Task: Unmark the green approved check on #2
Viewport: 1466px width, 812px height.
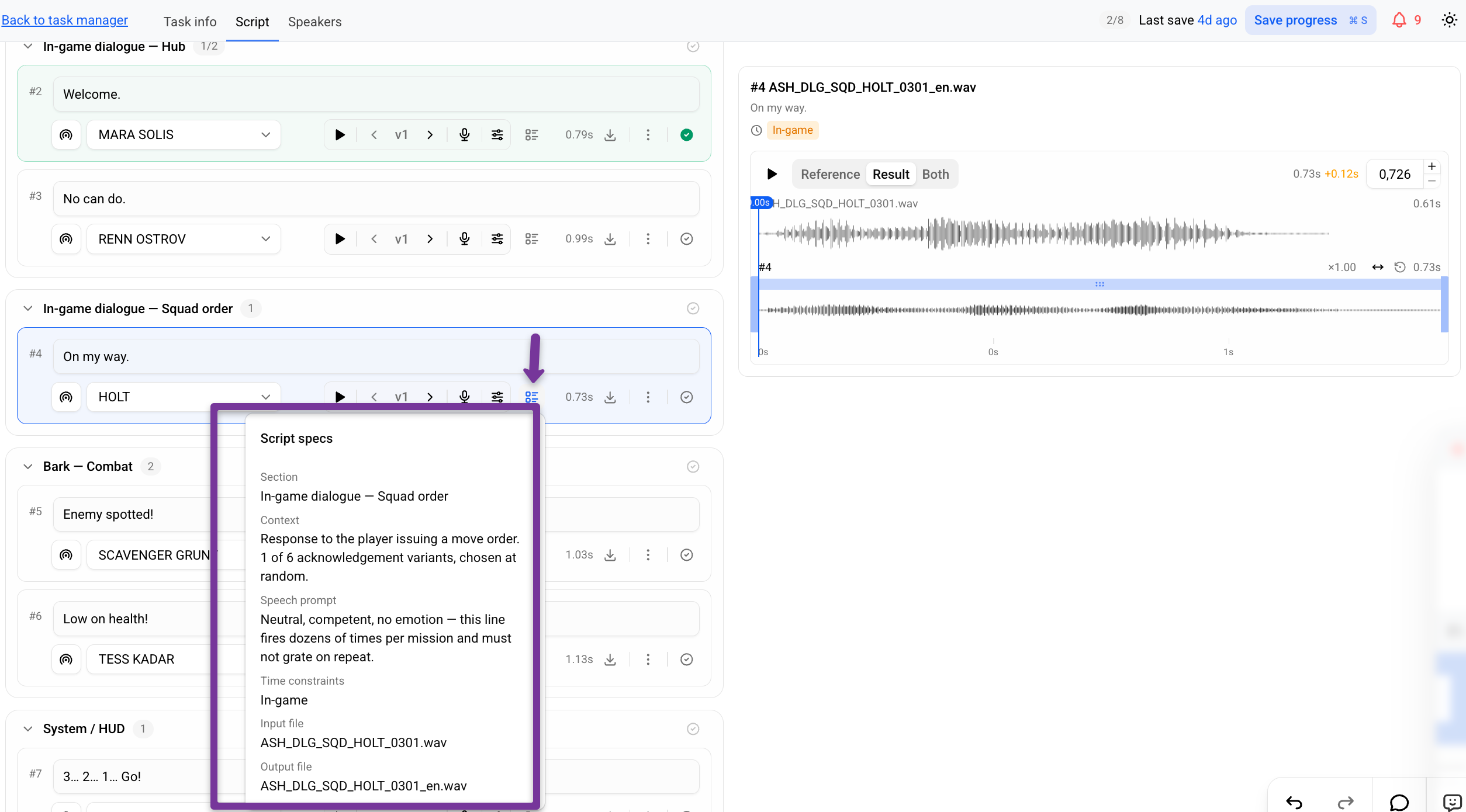Action: (x=686, y=135)
